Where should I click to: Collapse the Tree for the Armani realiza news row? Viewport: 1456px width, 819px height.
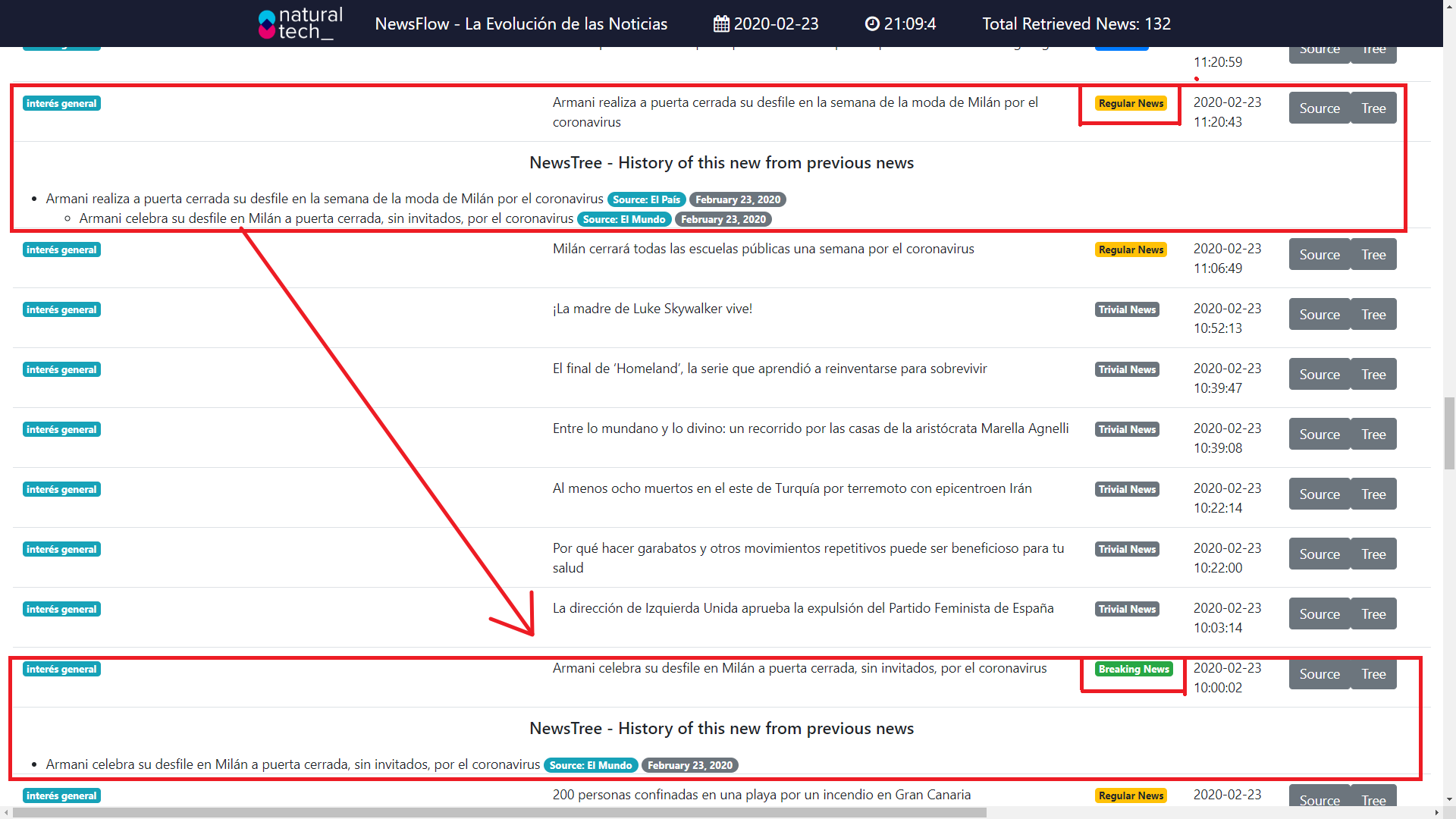(1373, 108)
